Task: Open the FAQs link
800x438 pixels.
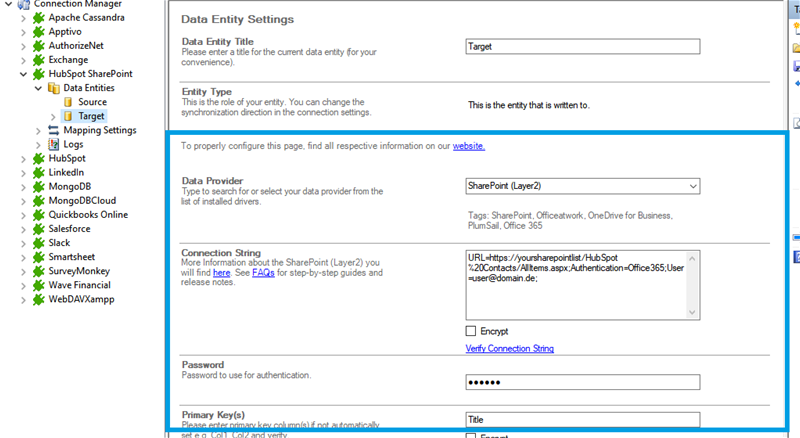Action: pos(263,270)
